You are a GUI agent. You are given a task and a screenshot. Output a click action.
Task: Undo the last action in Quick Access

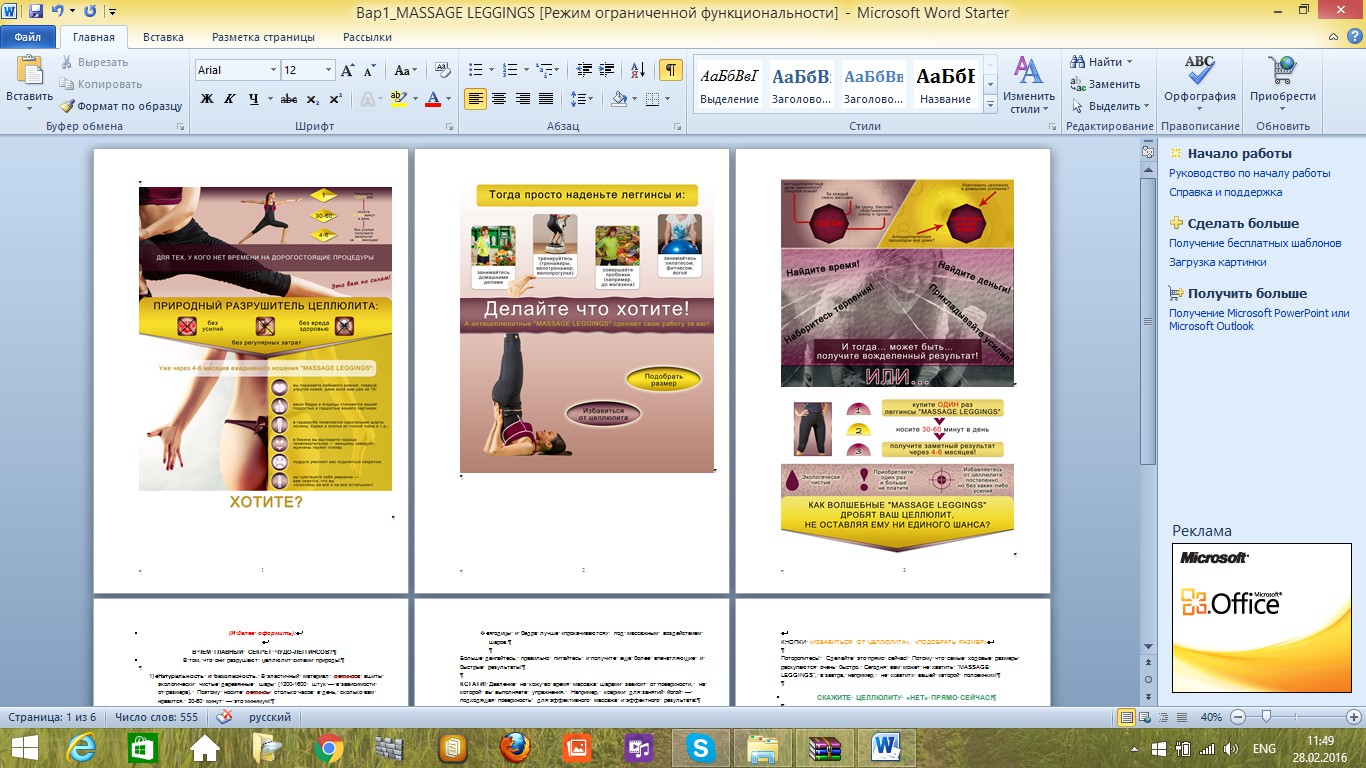(x=57, y=12)
